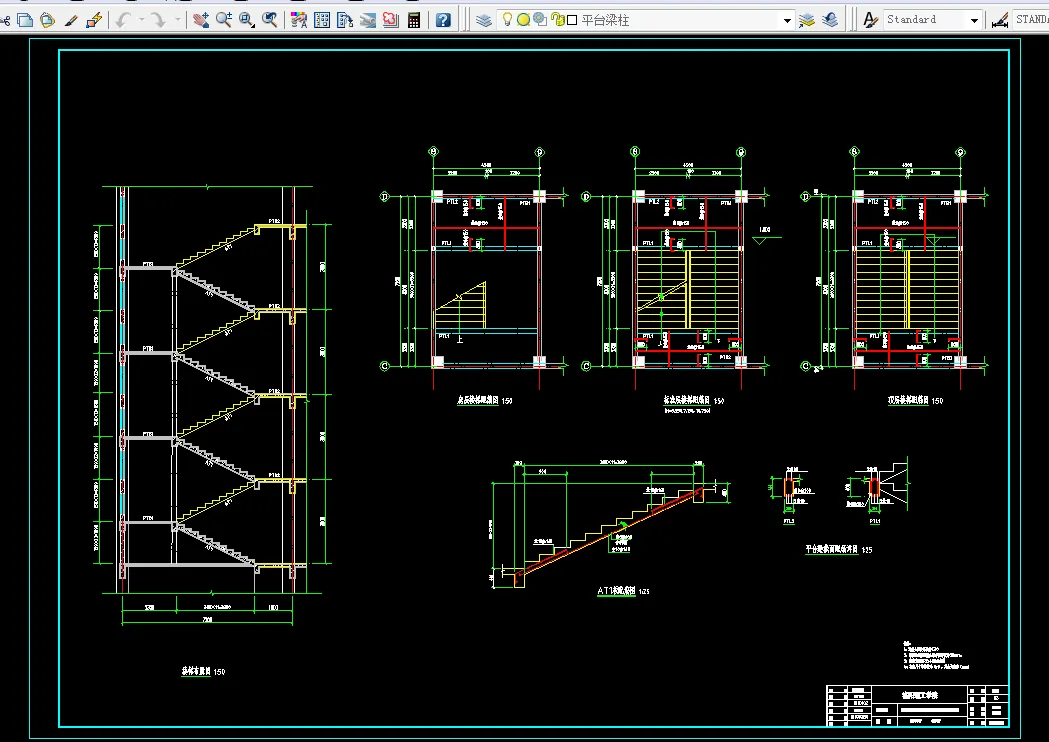Open the Text Style manager icon
The width and height of the screenshot is (1049, 742).
point(870,20)
